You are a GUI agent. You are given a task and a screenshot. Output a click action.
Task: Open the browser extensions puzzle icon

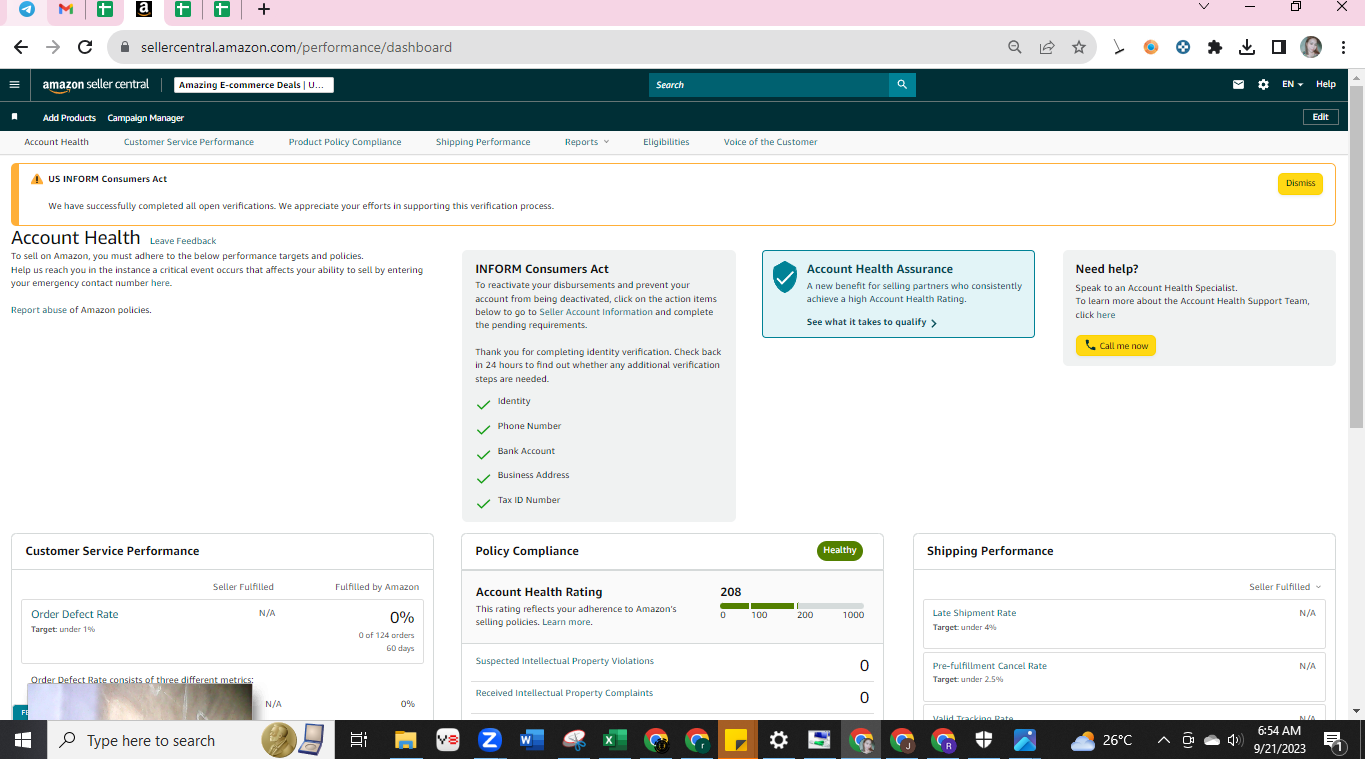[1215, 47]
